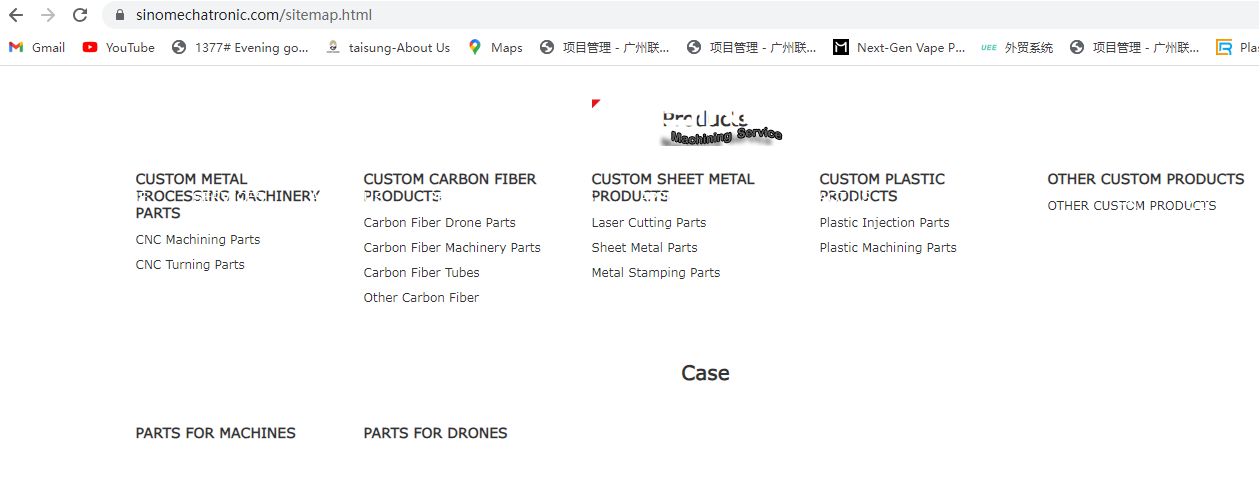Select the Laser Cutting Parts link

[649, 223]
